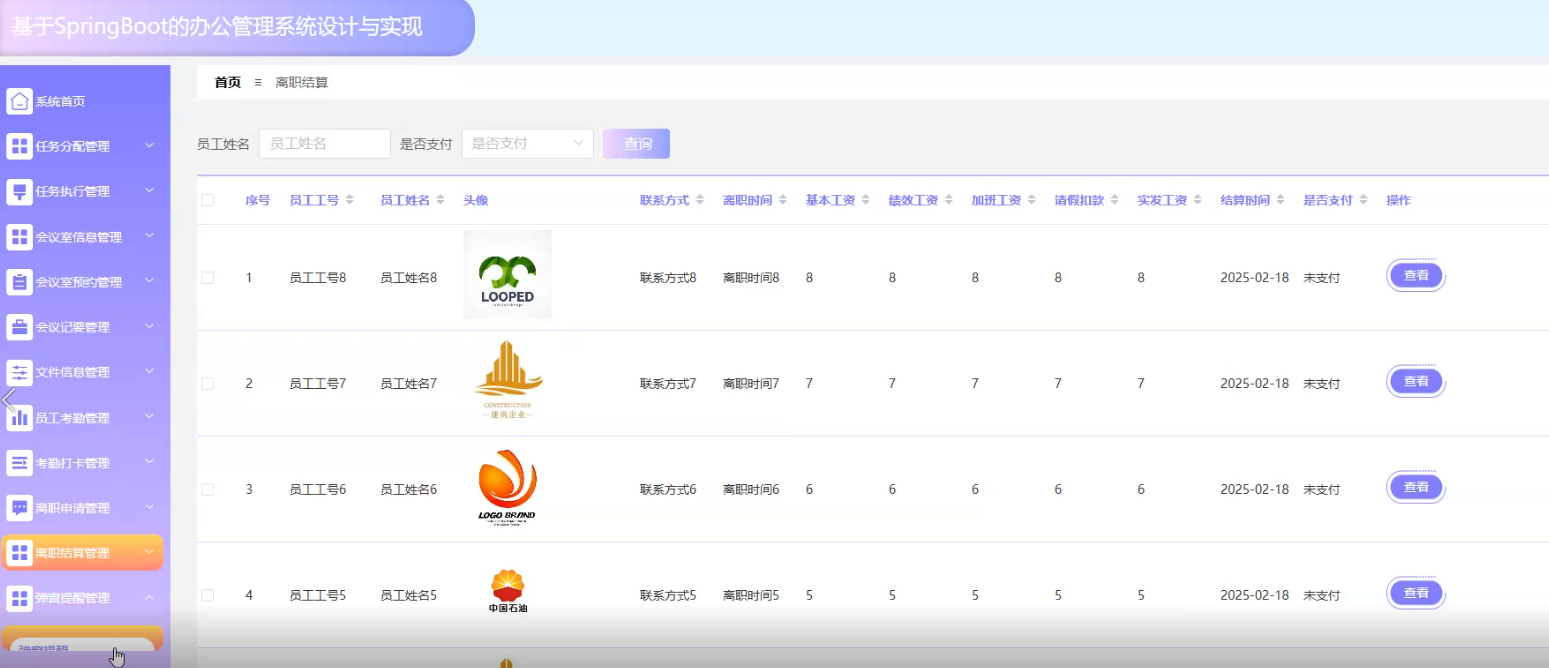Viewport: 1549px width, 668px height.
Task: Expand the 考勤打卡管理 menu chevron
Action: pyautogui.click(x=149, y=462)
